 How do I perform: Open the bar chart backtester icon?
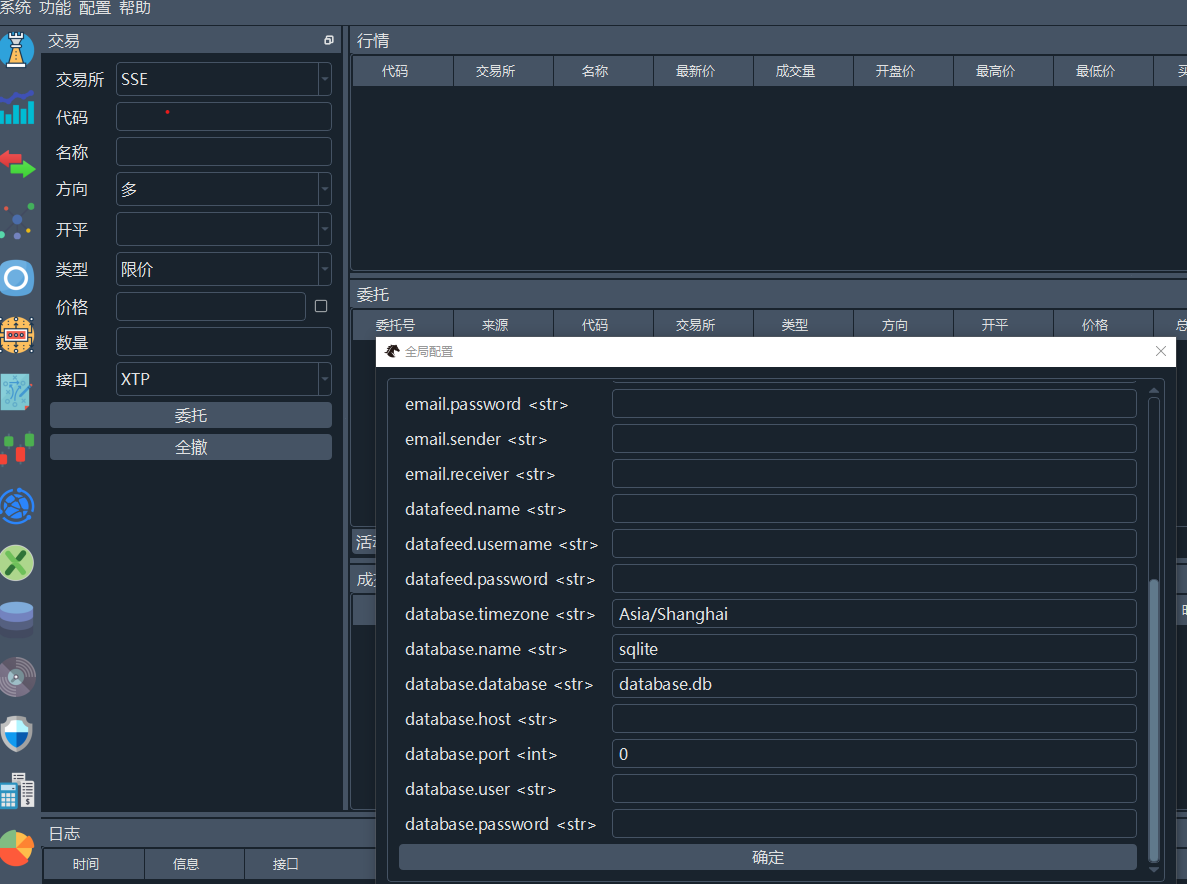tap(17, 107)
